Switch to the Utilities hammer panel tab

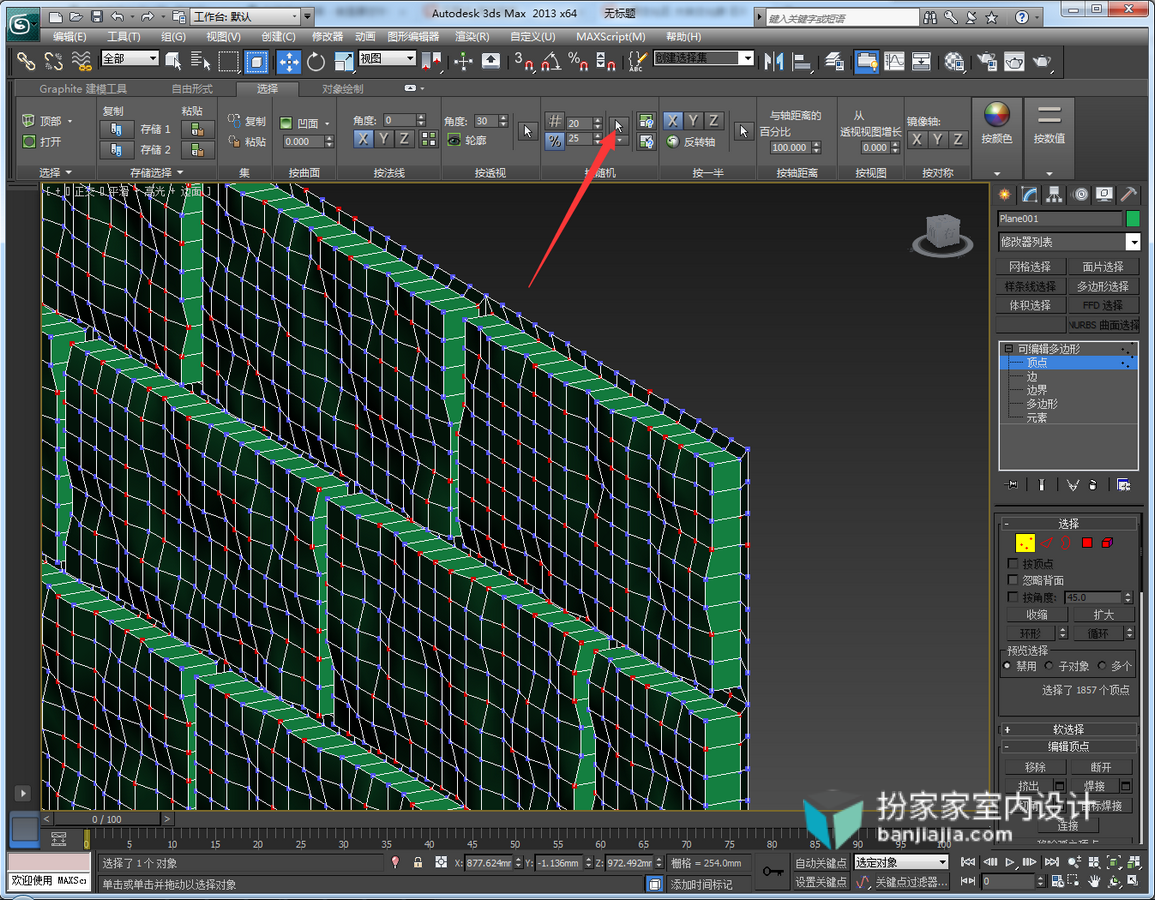(1128, 194)
